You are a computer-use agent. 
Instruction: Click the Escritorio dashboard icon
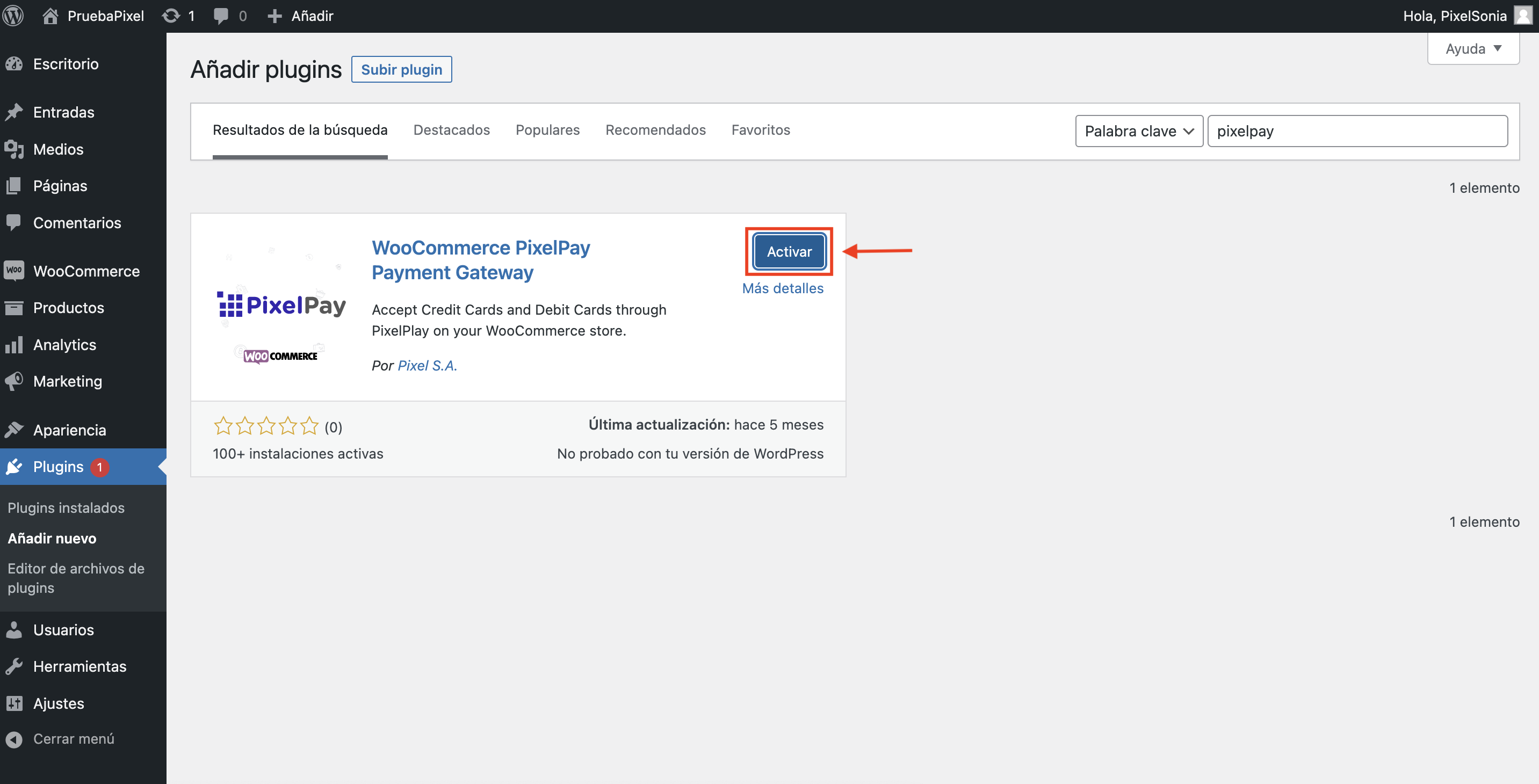point(14,64)
